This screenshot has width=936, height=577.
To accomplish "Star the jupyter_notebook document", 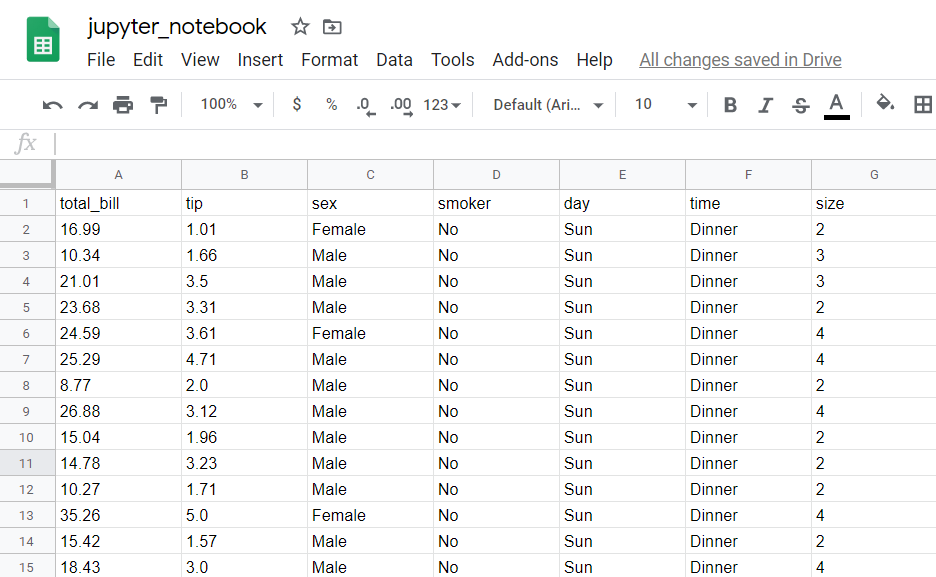I will coord(300,26).
